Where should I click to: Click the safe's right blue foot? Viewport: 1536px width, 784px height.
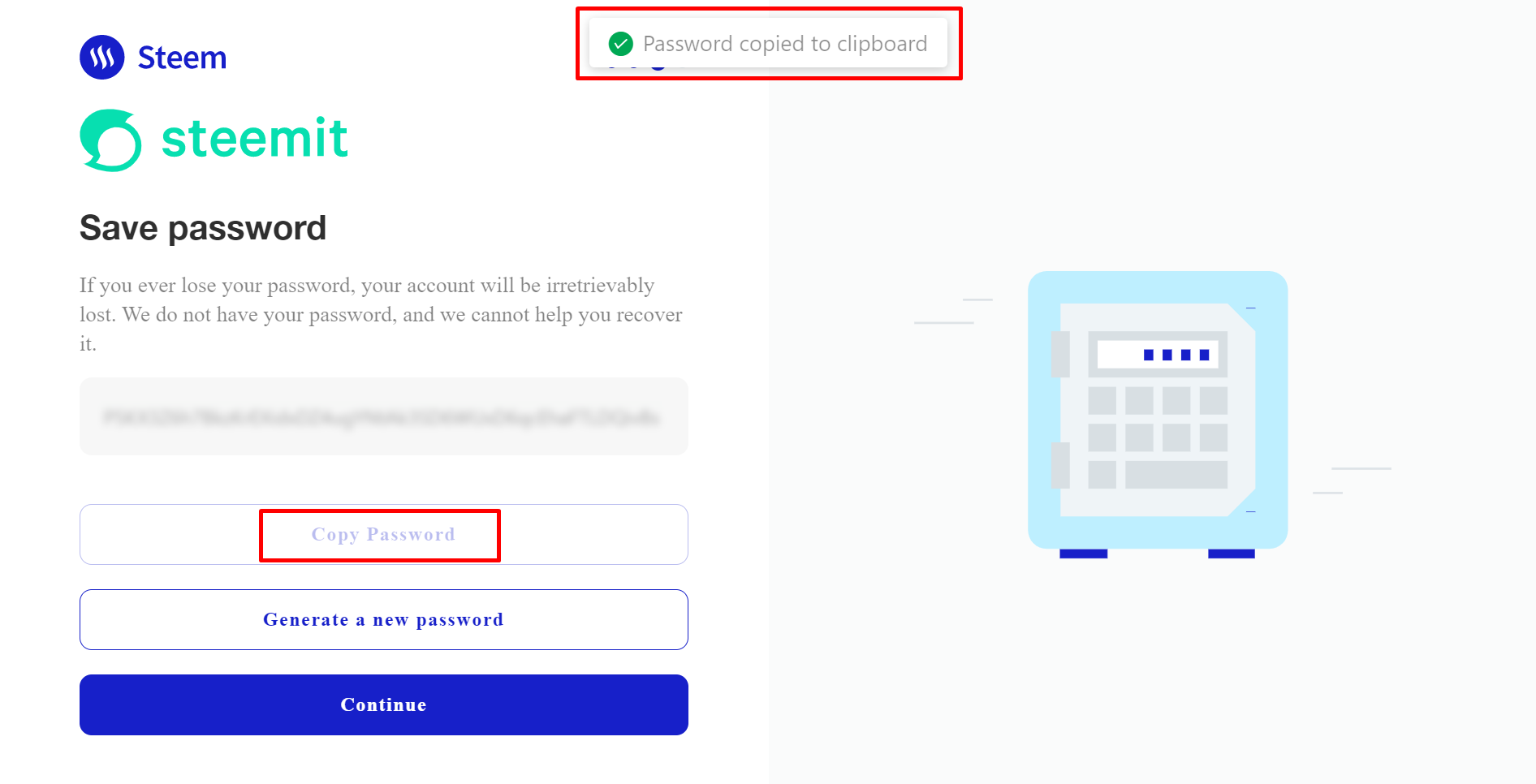coord(1232,554)
